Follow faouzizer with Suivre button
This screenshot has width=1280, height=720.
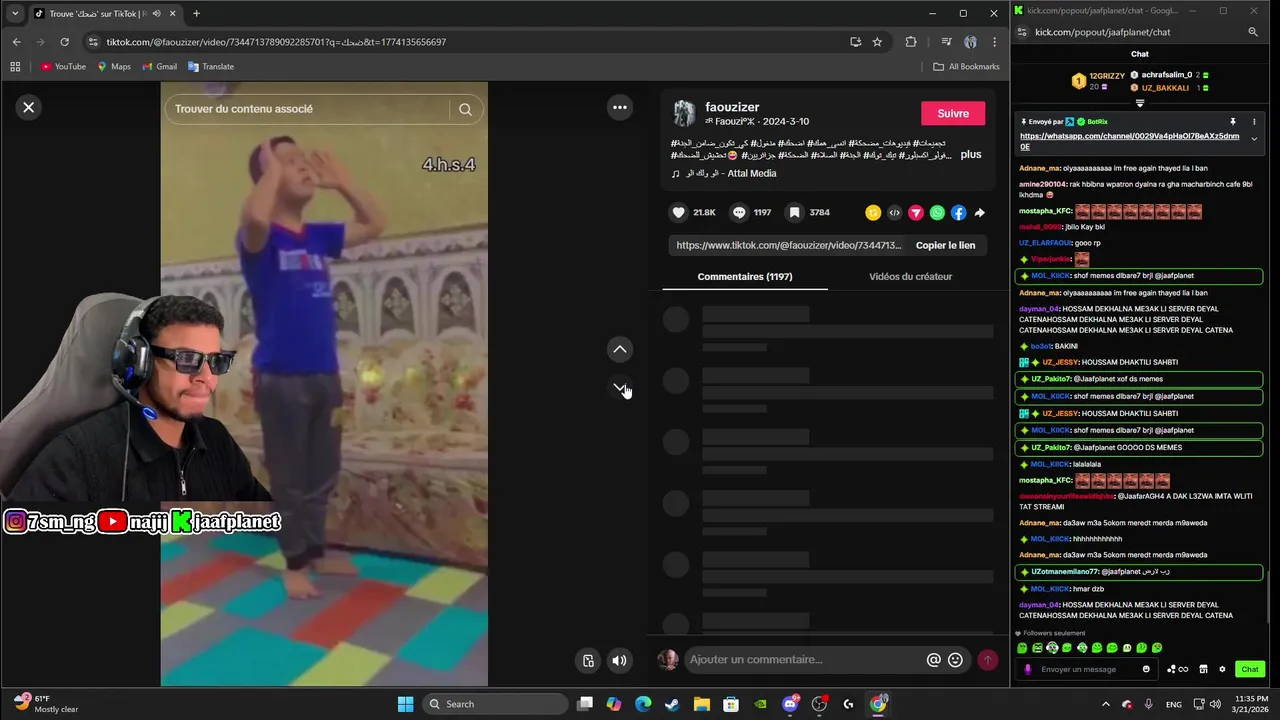(x=953, y=113)
